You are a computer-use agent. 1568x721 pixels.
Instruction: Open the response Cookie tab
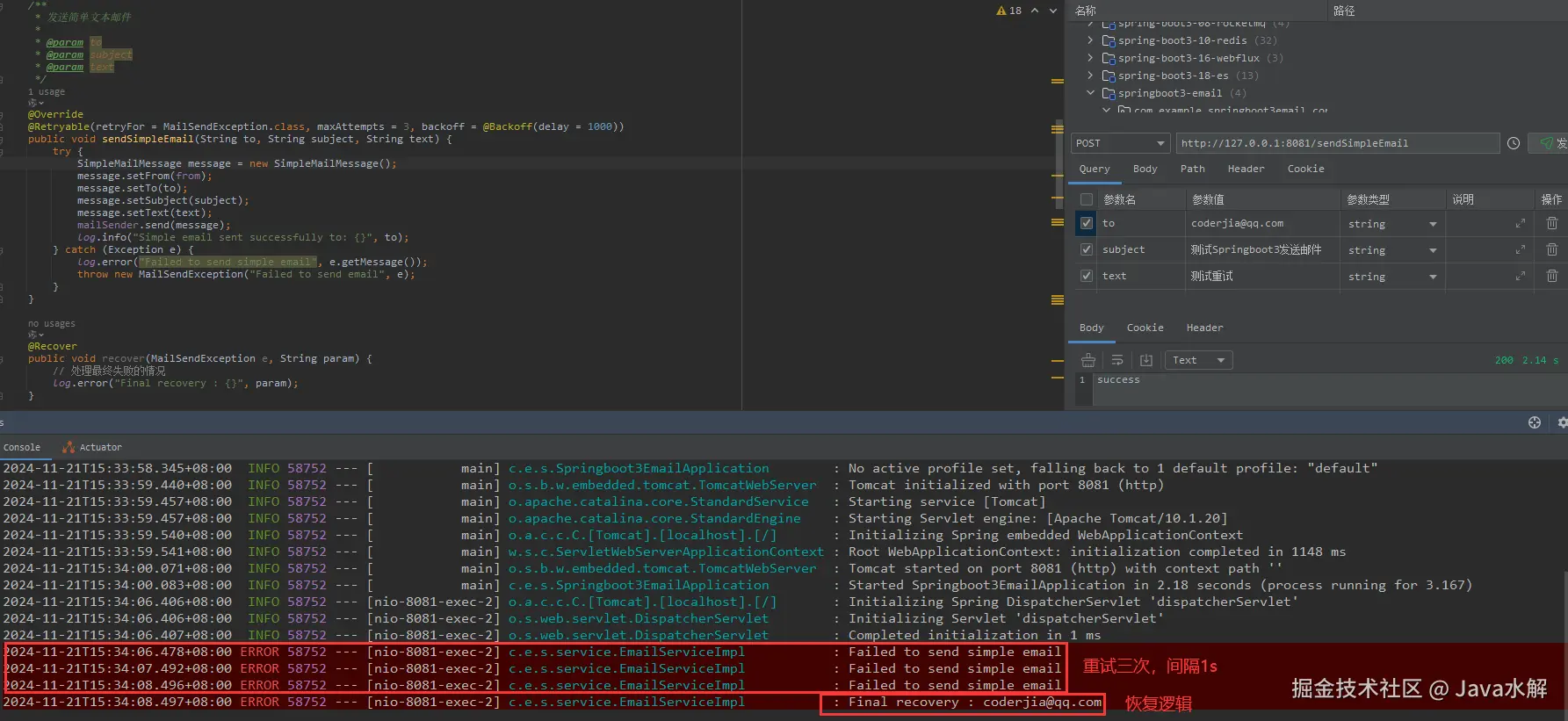(1145, 328)
